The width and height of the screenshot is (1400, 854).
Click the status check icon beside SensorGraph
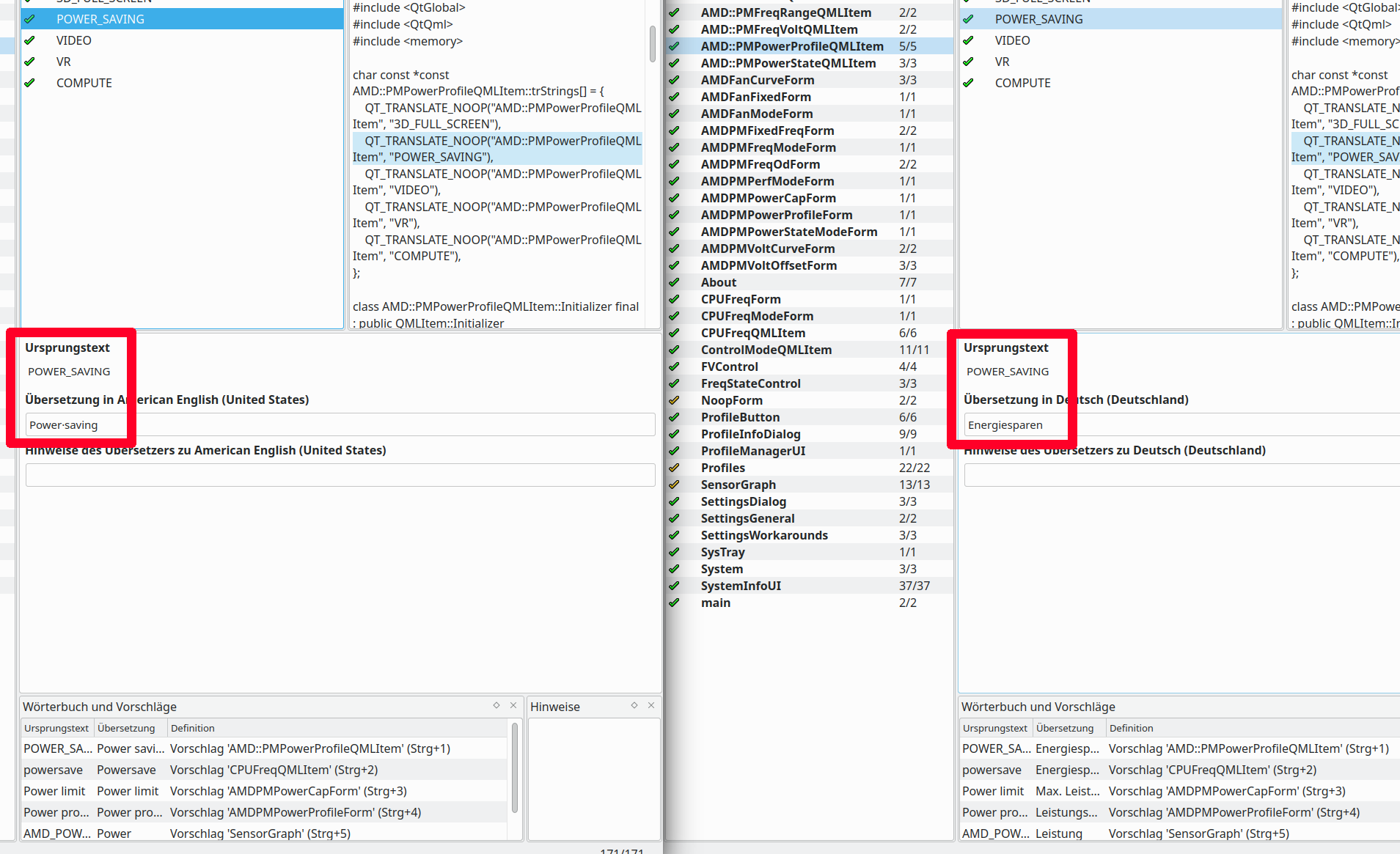(674, 485)
